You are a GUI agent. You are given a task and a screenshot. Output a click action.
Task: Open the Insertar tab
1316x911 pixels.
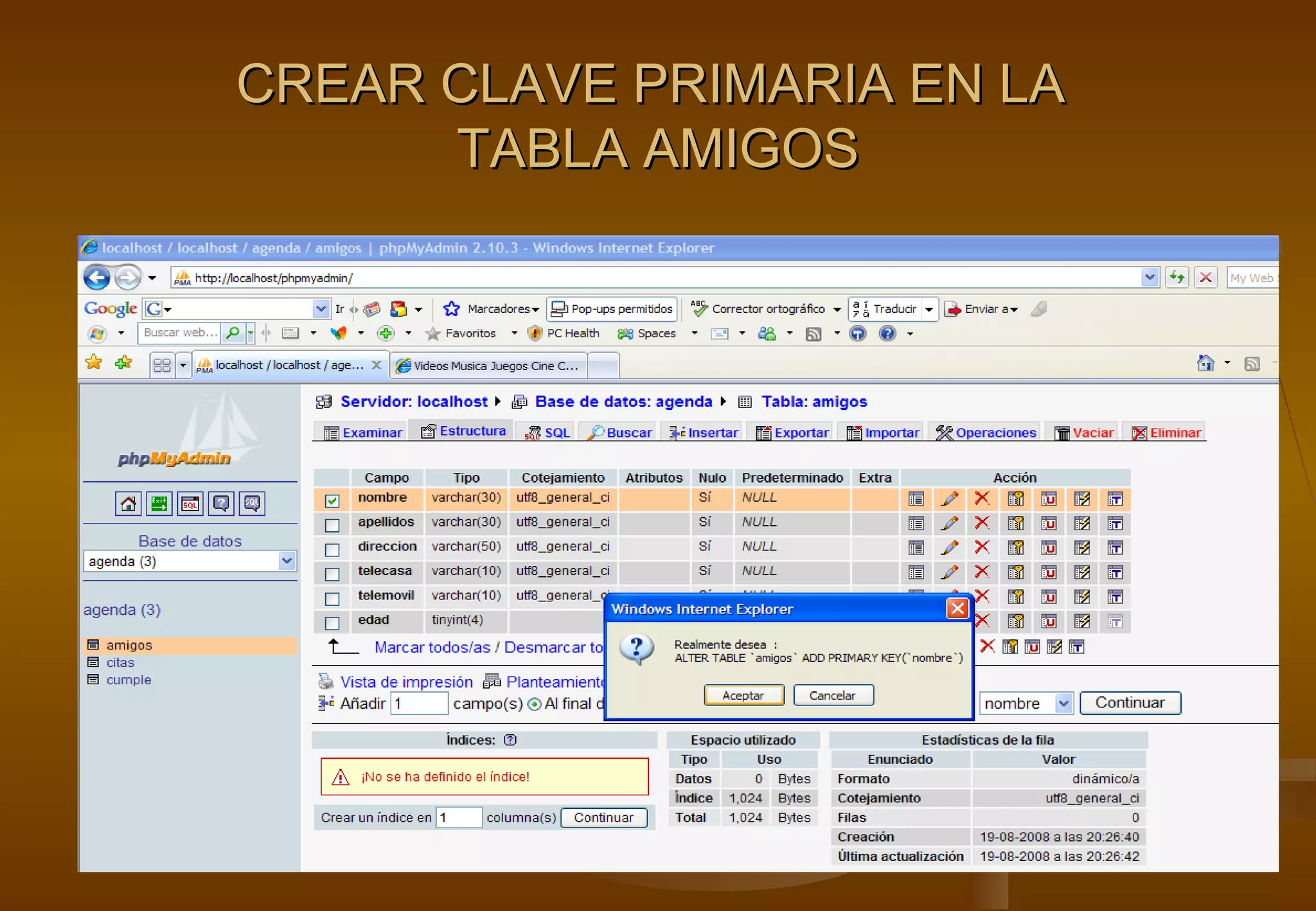pos(704,432)
